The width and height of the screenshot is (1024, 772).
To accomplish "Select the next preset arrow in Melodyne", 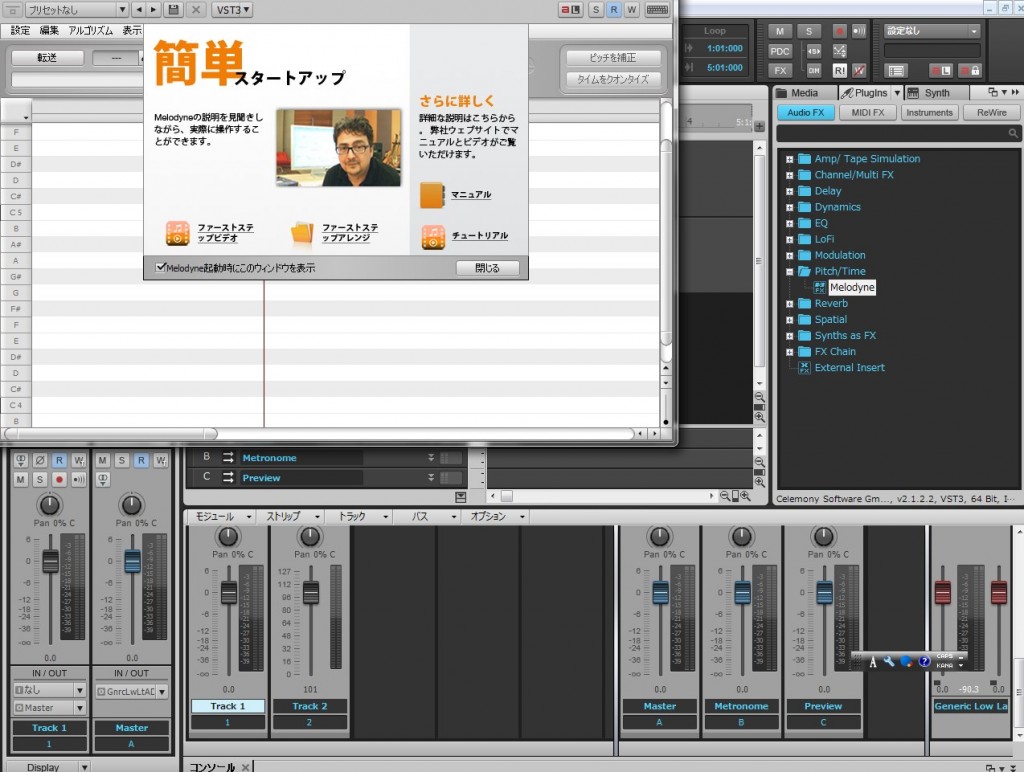I will (153, 10).
